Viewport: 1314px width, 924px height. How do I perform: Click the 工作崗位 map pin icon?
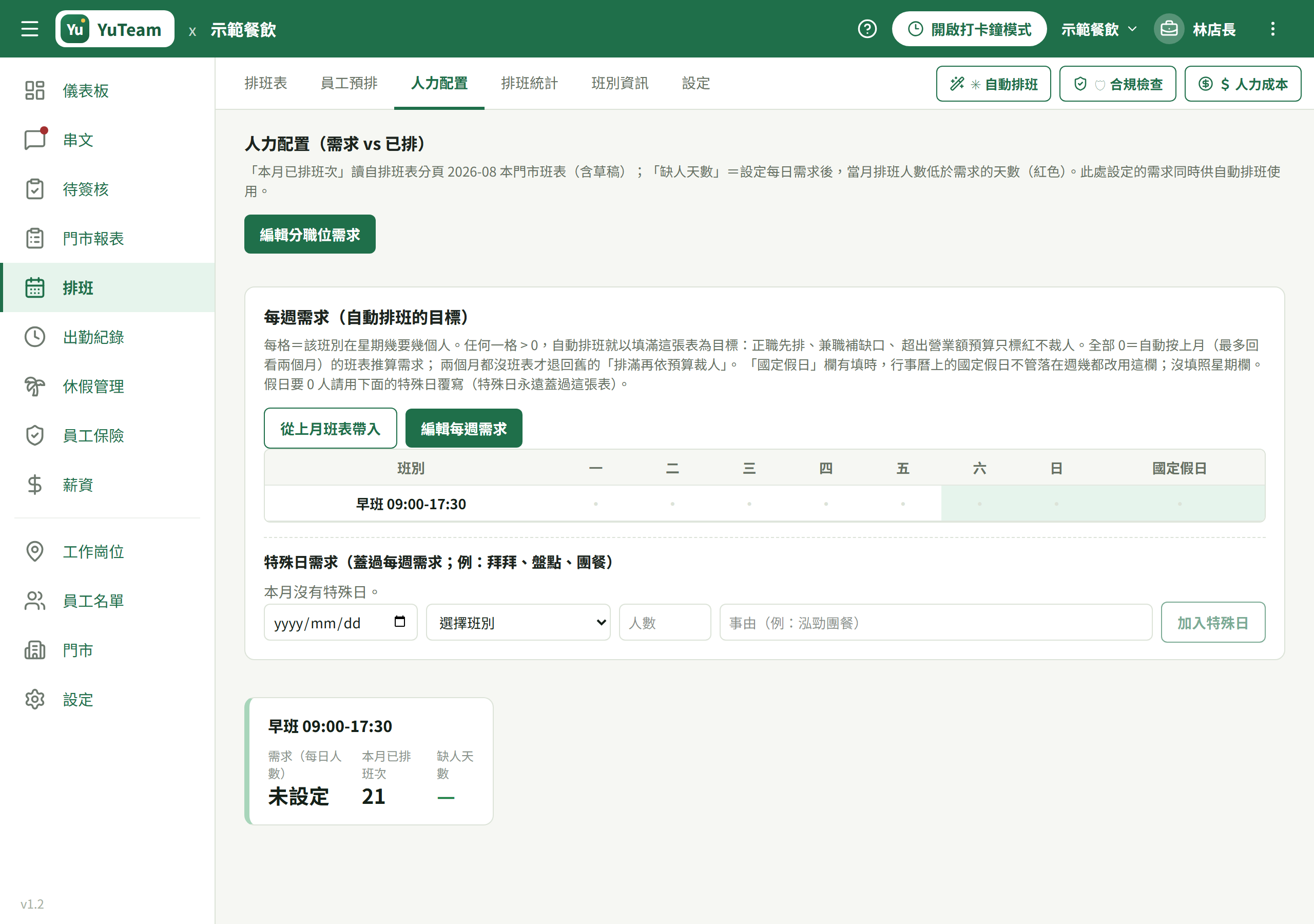pos(35,551)
